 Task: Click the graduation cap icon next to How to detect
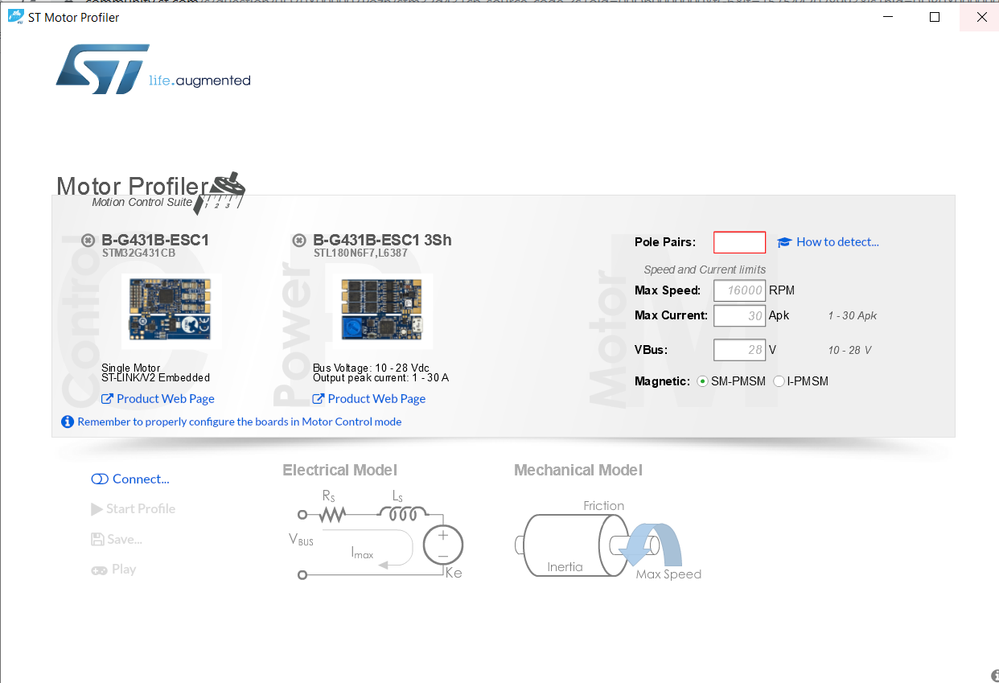(784, 242)
